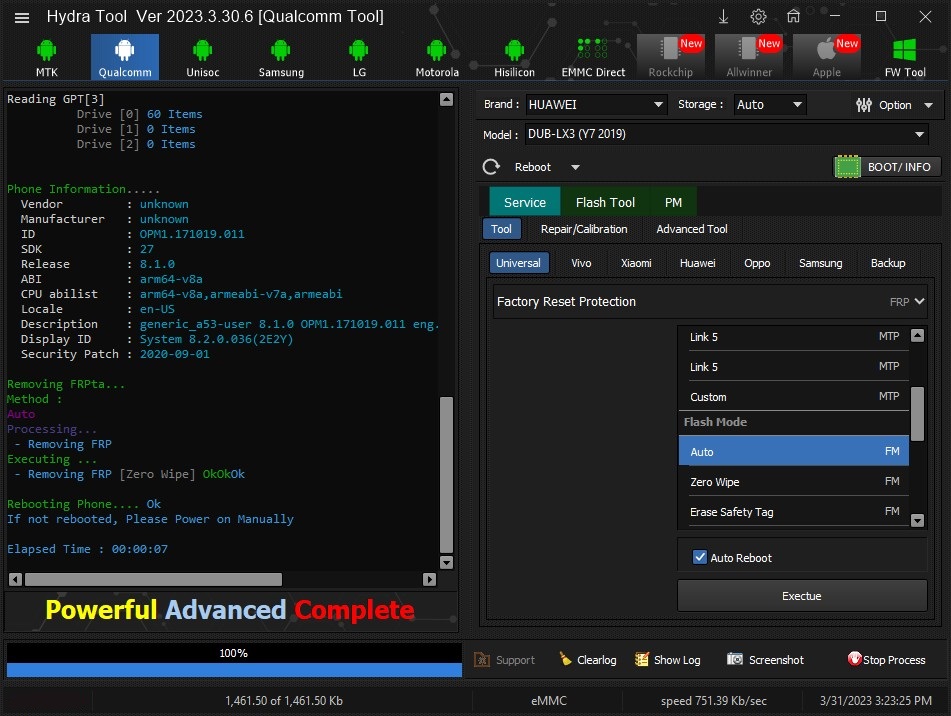The width and height of the screenshot is (951, 716).
Task: Toggle the Auto Reboot checkbox
Action: (700, 557)
